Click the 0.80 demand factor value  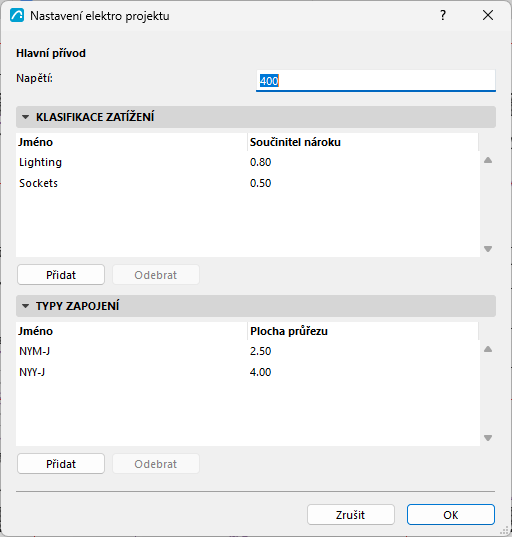click(x=261, y=162)
